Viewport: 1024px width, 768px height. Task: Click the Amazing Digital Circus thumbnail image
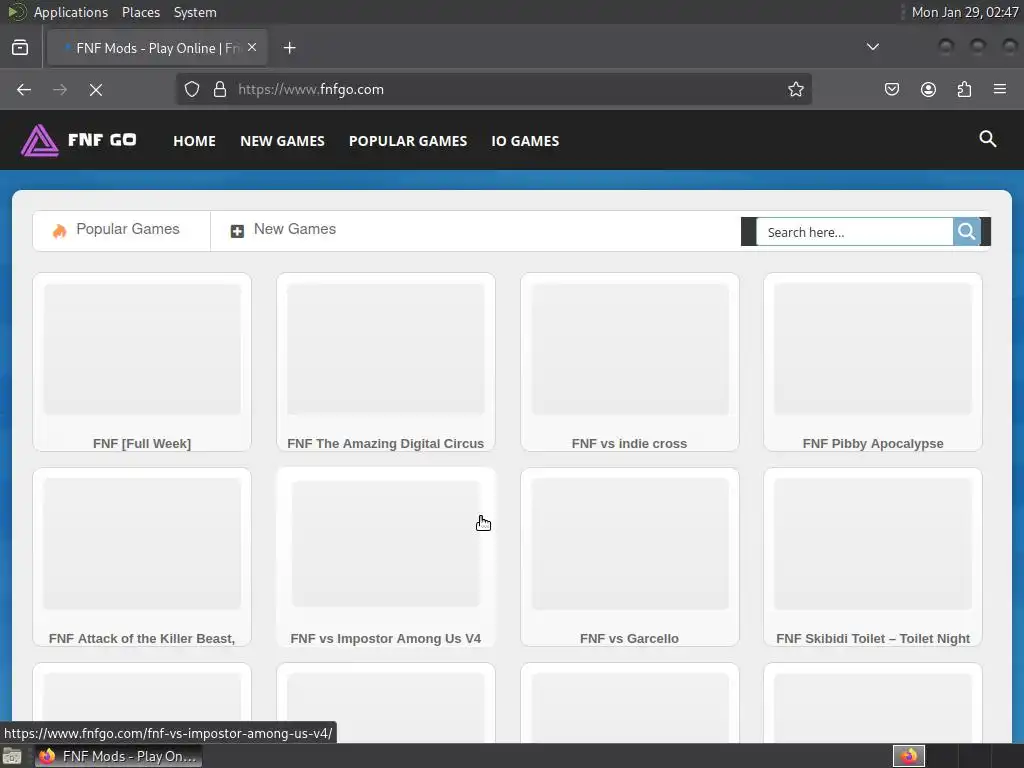[x=385, y=349]
